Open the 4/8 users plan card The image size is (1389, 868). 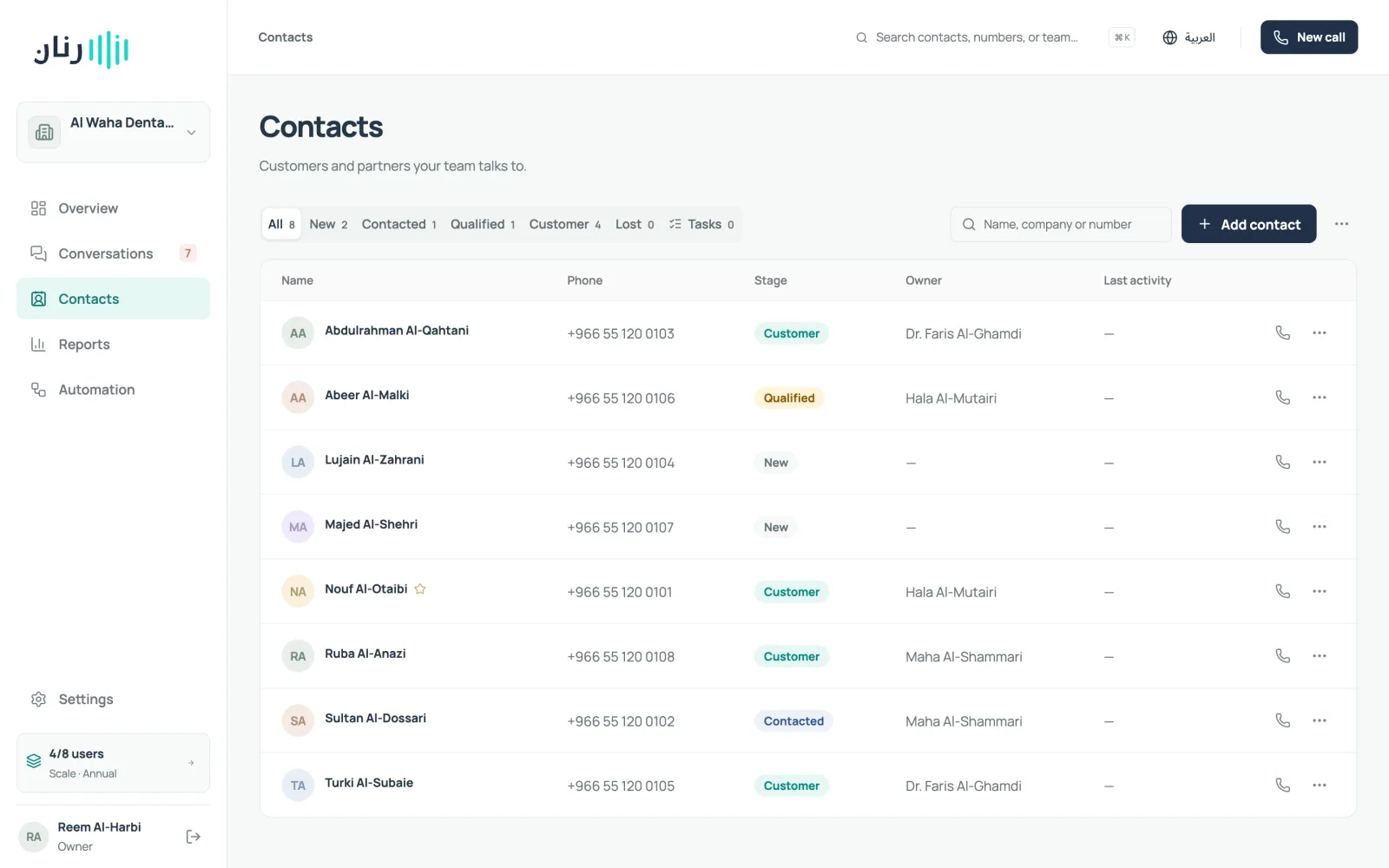pos(113,763)
